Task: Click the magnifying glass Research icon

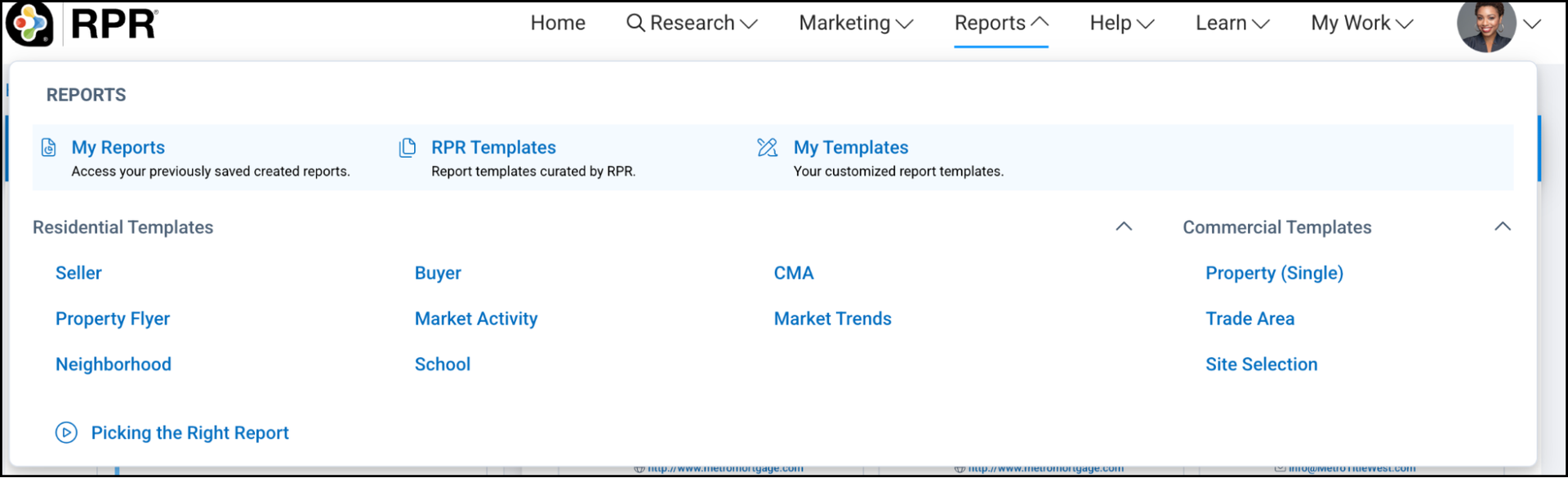Action: point(635,23)
